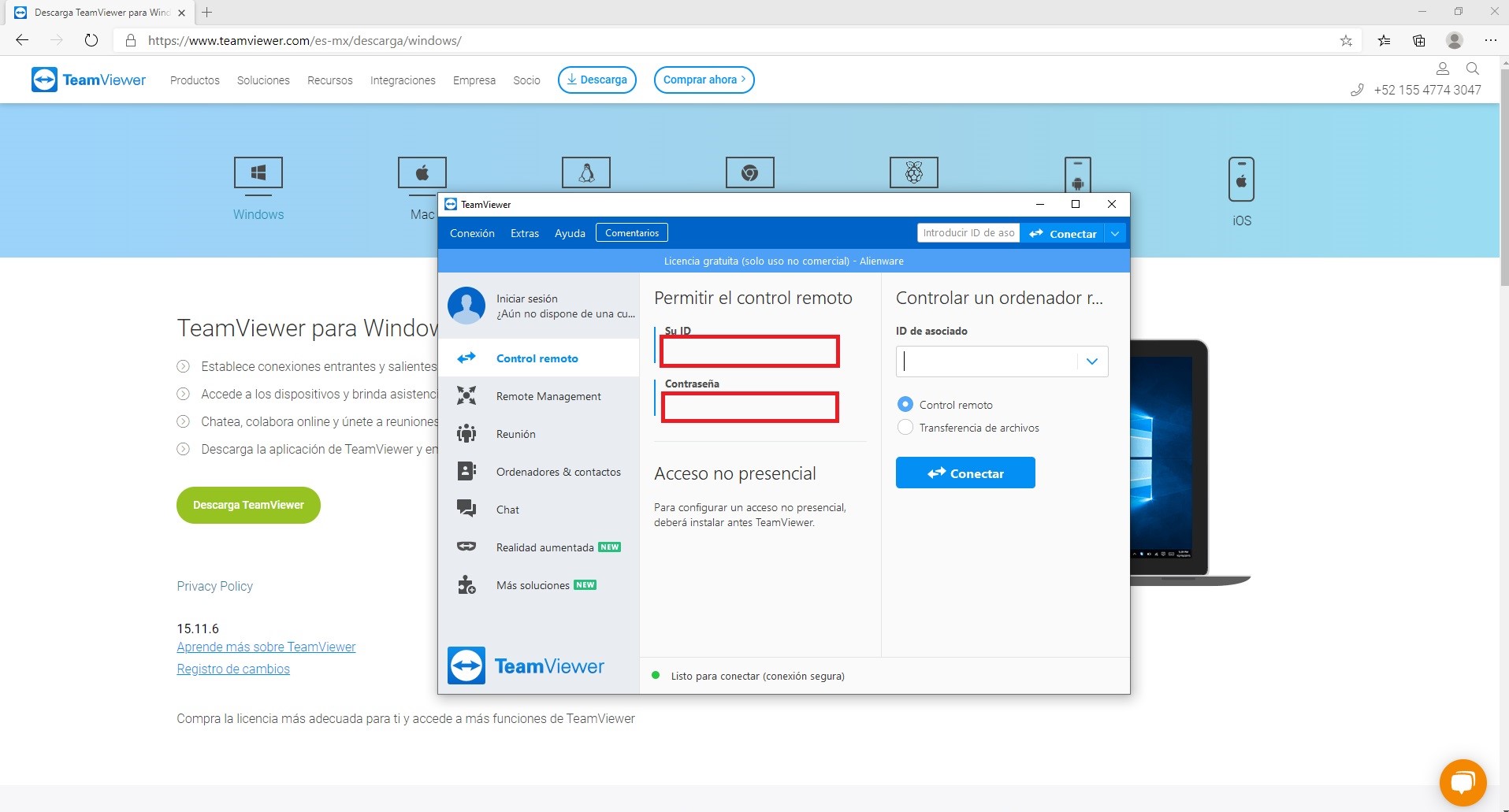Select Transferencia de archivos radio button

coord(905,427)
